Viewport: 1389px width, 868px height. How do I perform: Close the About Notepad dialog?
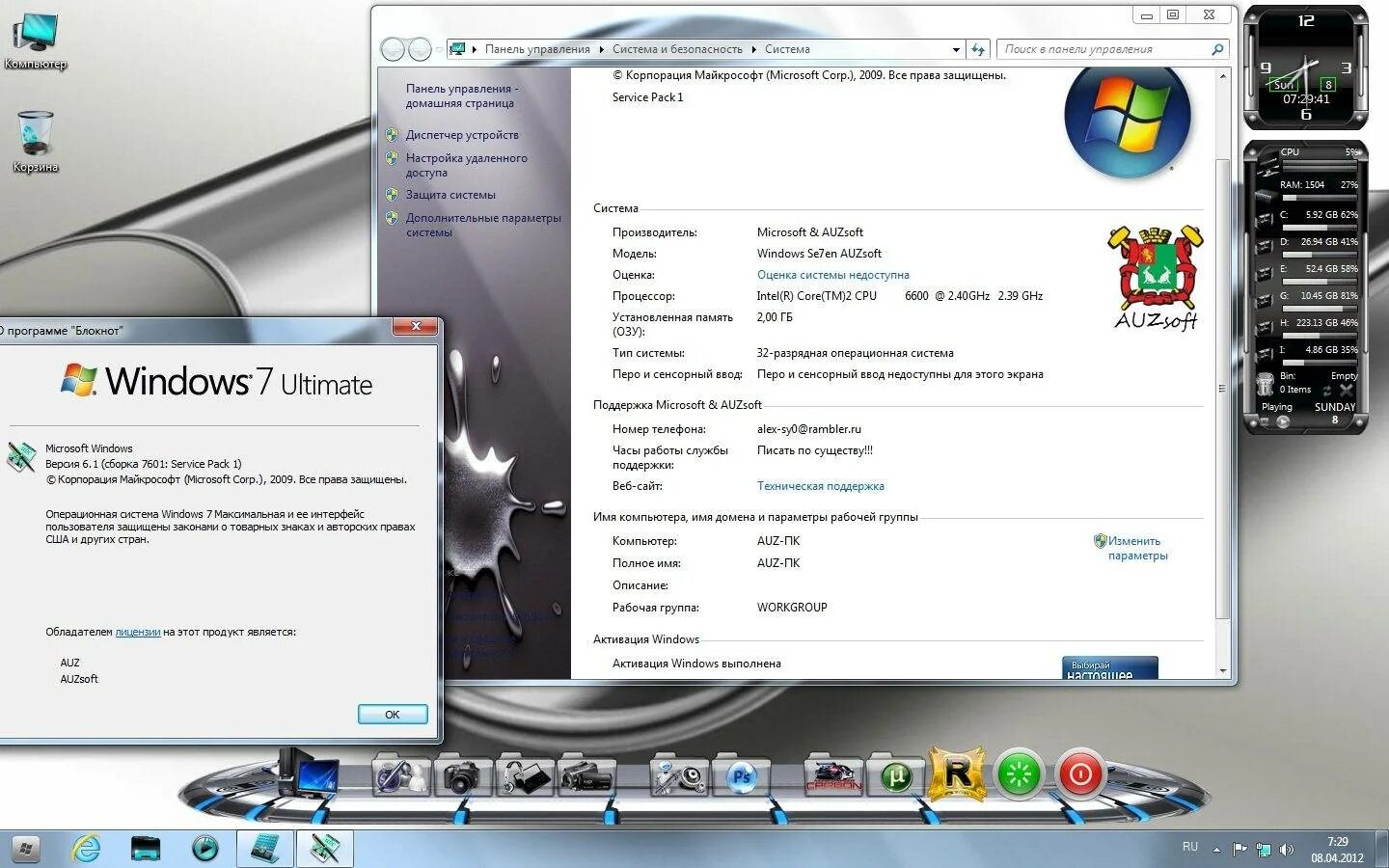tap(417, 326)
